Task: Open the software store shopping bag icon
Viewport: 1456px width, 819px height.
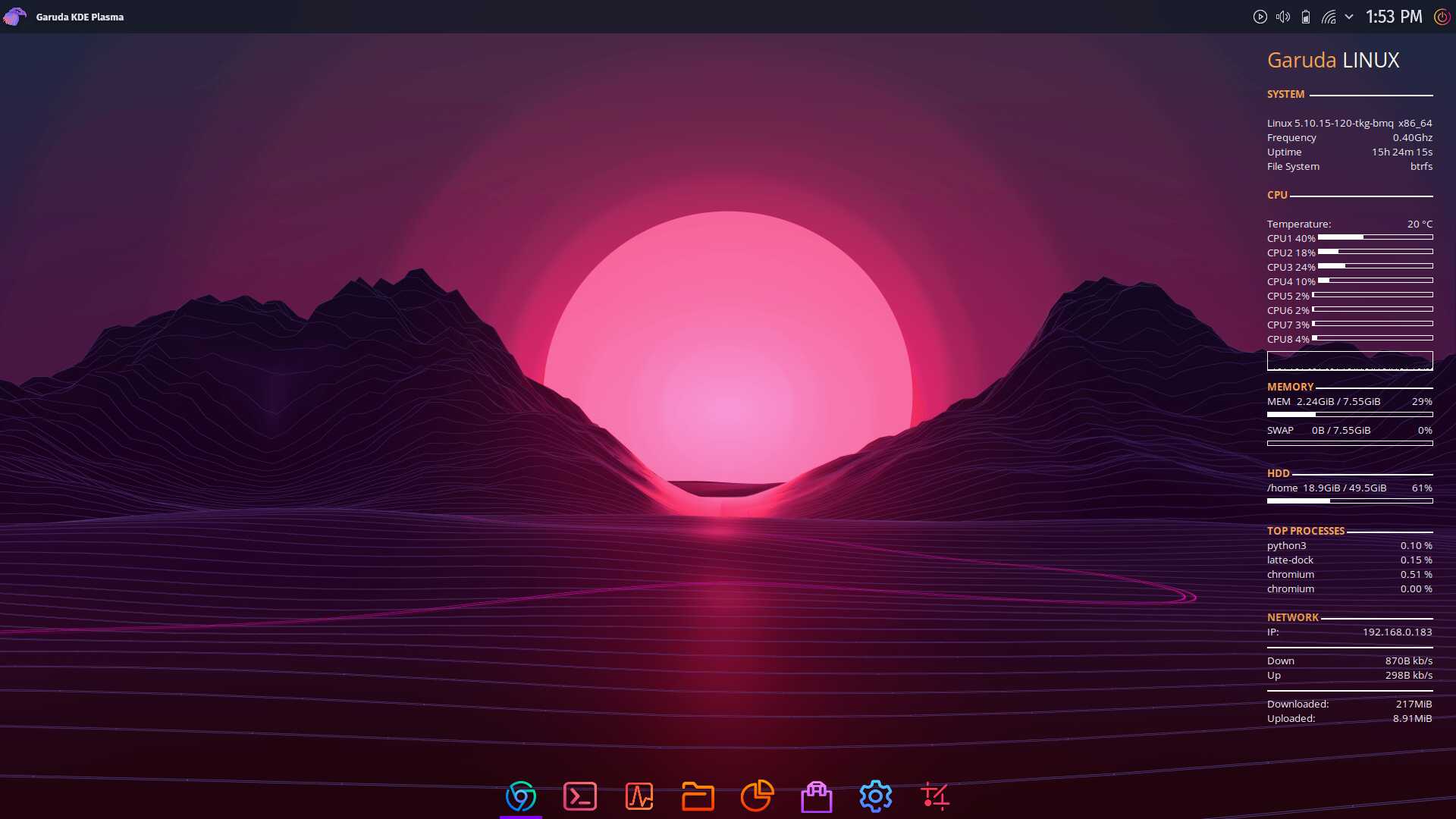Action: click(x=816, y=796)
